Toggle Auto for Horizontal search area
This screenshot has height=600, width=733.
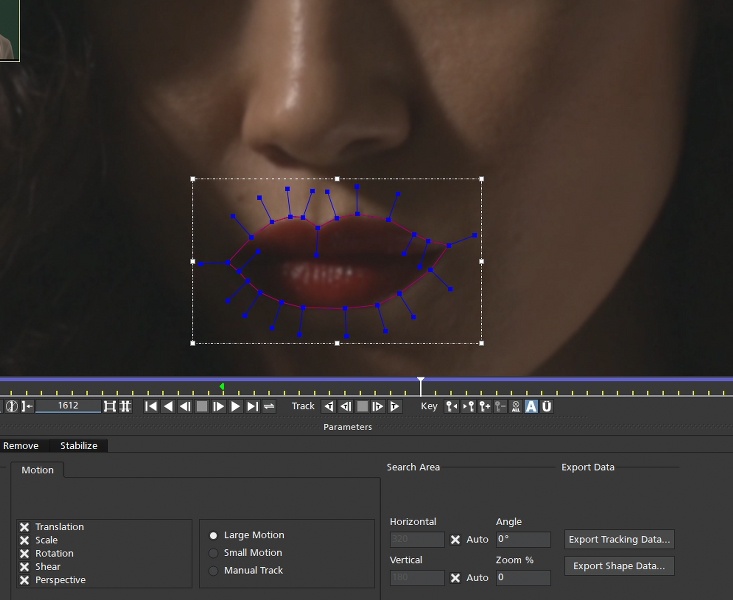456,540
